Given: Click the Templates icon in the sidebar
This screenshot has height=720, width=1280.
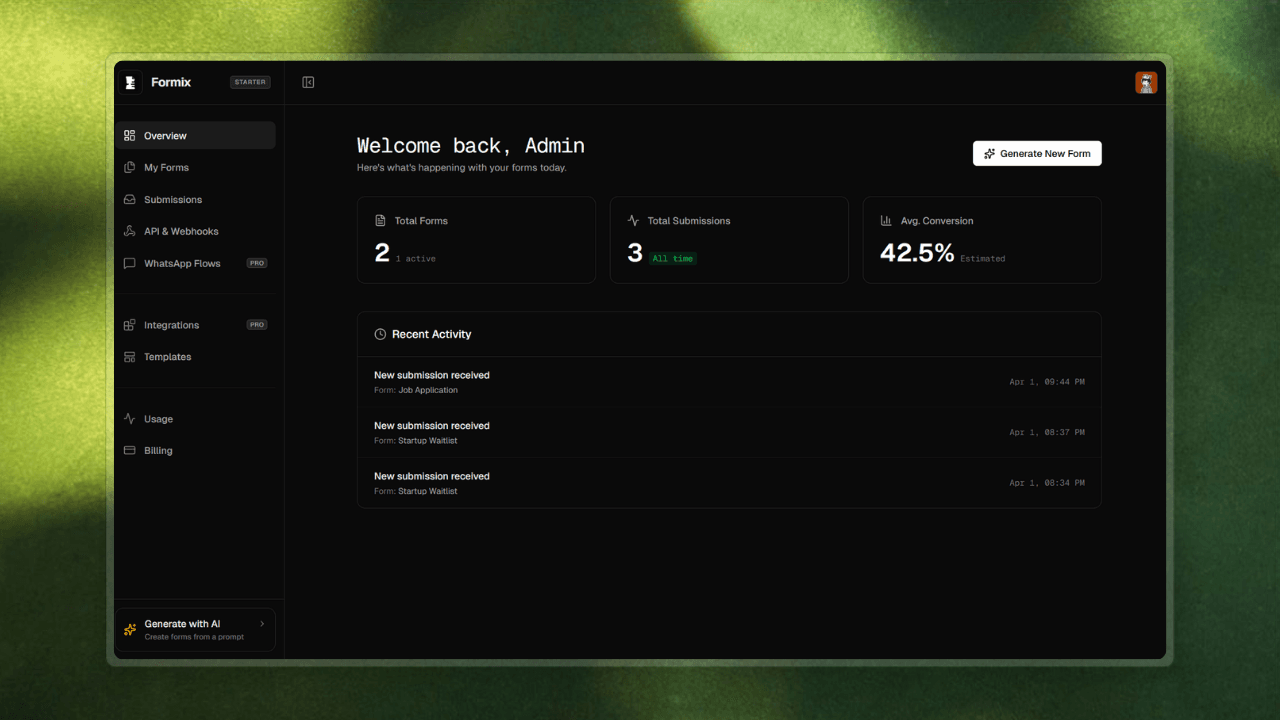Looking at the screenshot, I should pos(129,356).
